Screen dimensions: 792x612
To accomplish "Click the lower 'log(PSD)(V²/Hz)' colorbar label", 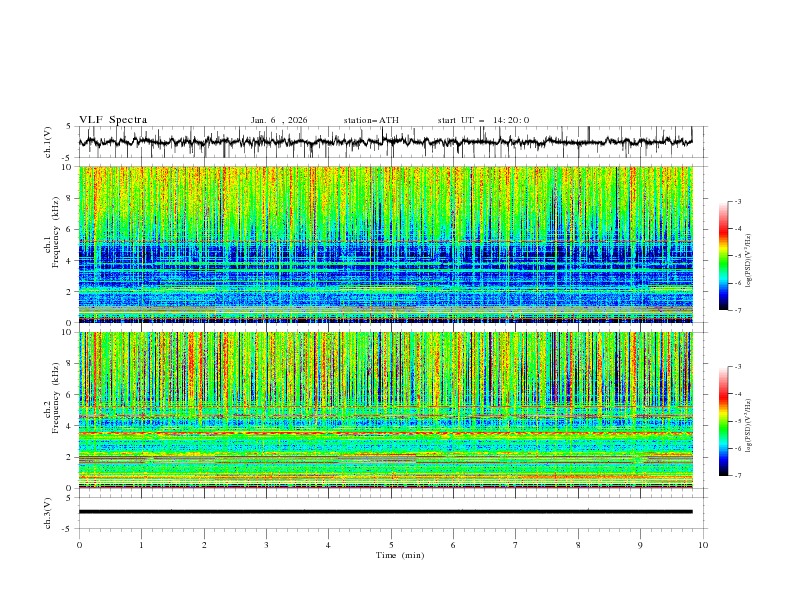I will (748, 426).
